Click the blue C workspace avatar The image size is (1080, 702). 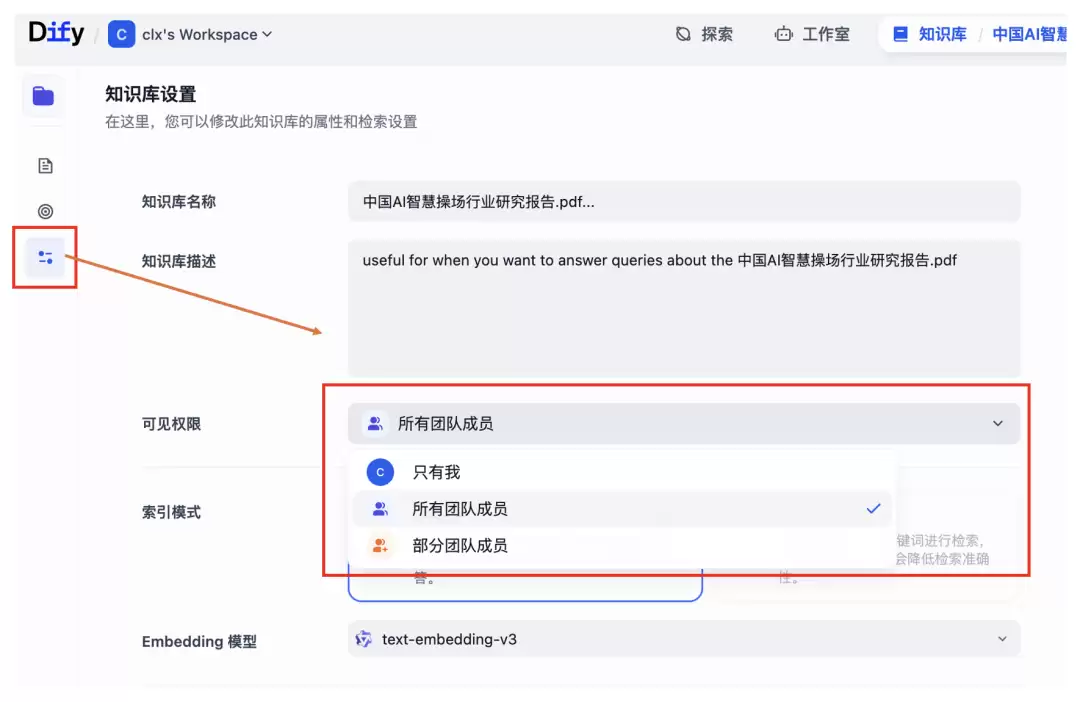tap(121, 34)
